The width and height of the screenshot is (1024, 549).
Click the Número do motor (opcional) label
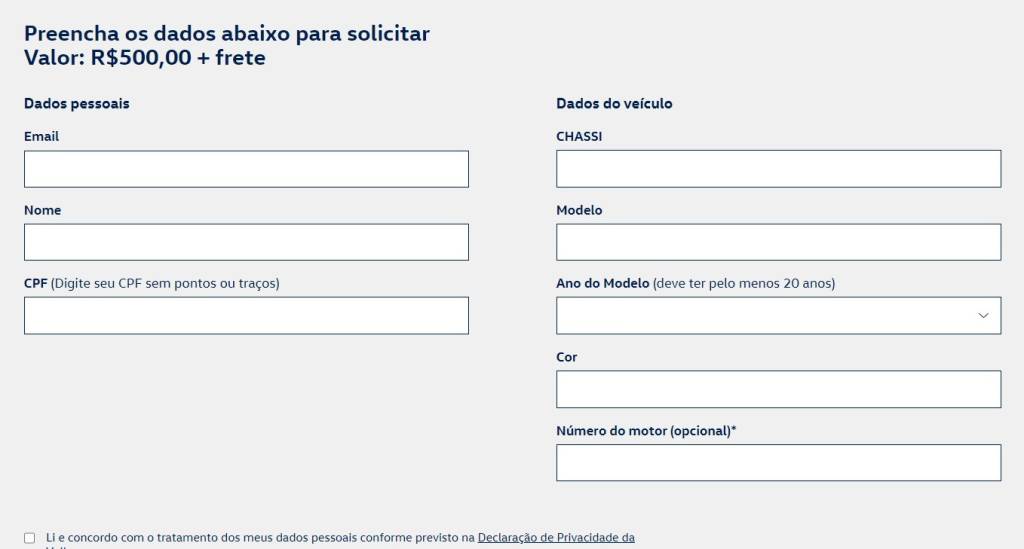(646, 431)
